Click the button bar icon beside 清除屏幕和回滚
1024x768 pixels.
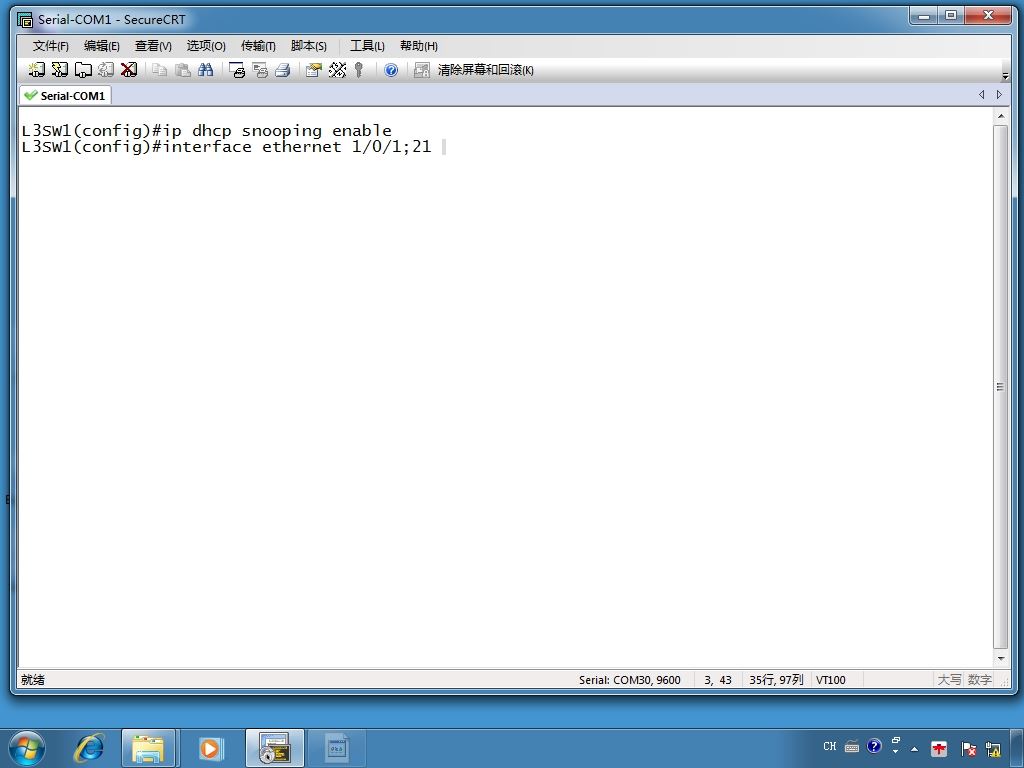422,70
